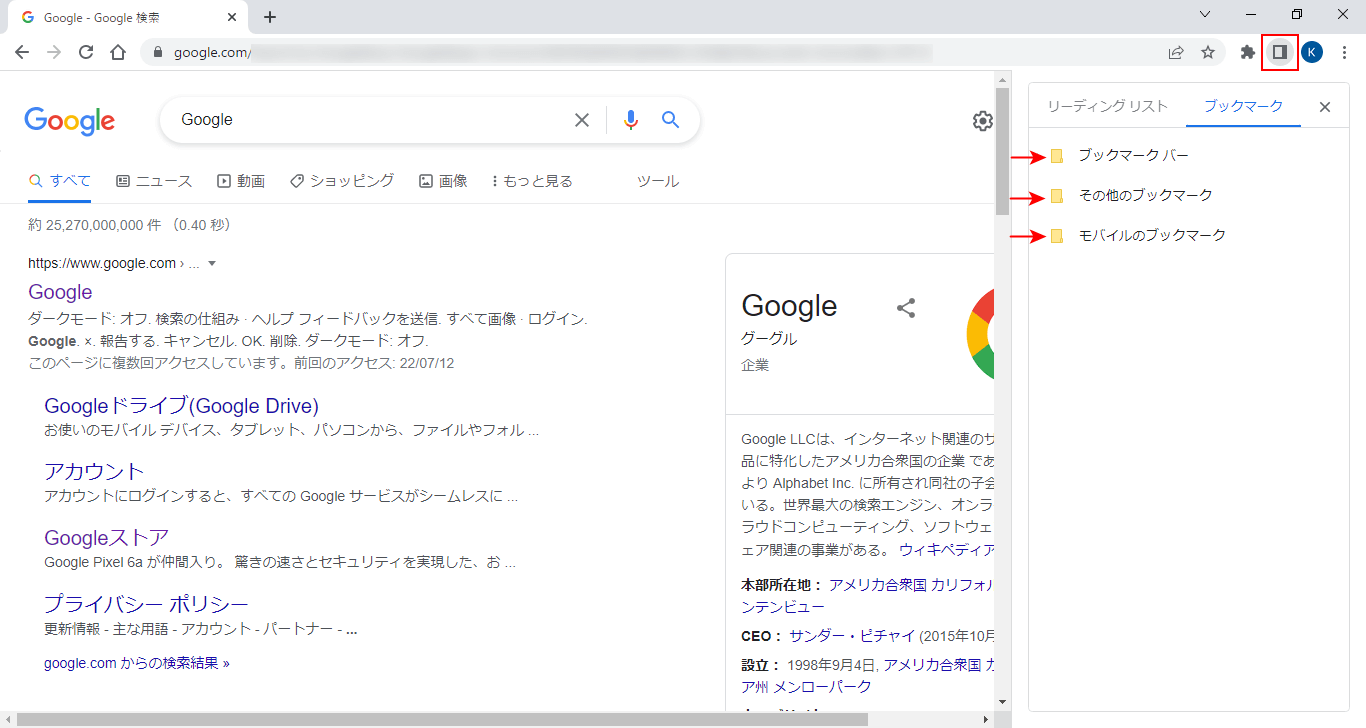This screenshot has height=728, width=1366.
Task: Open the アカウント sitelink
Action: [x=94, y=471]
